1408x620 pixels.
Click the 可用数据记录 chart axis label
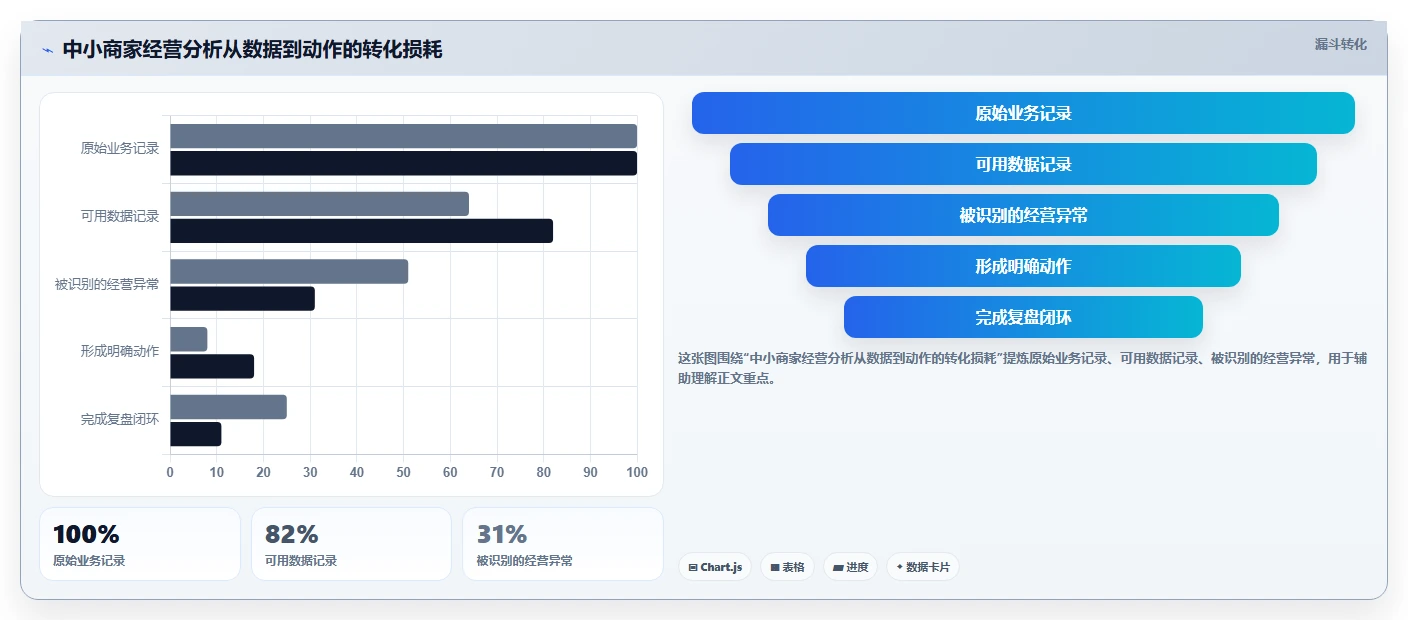pyautogui.click(x=120, y=216)
